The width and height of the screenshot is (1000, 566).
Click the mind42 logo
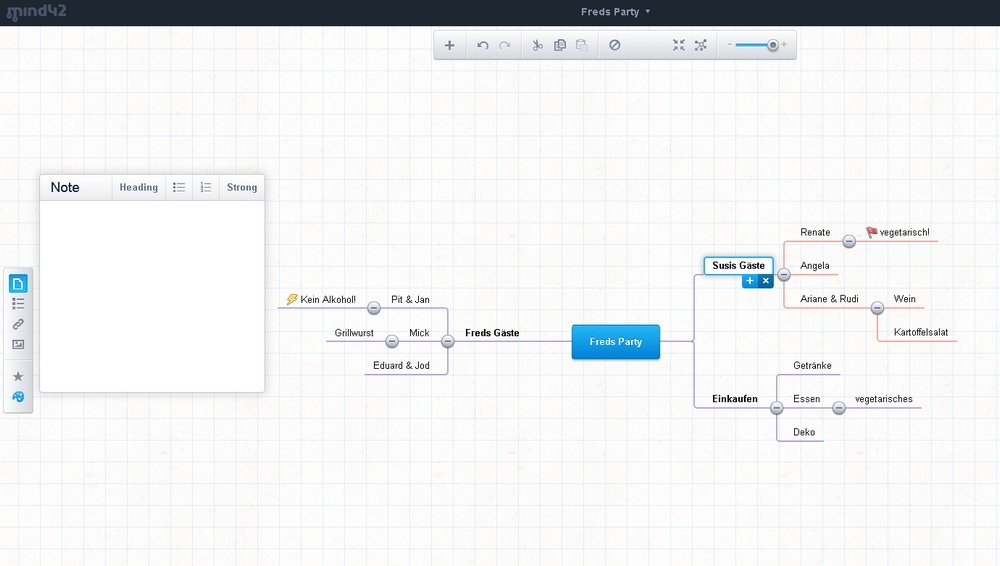pyautogui.click(x=36, y=11)
